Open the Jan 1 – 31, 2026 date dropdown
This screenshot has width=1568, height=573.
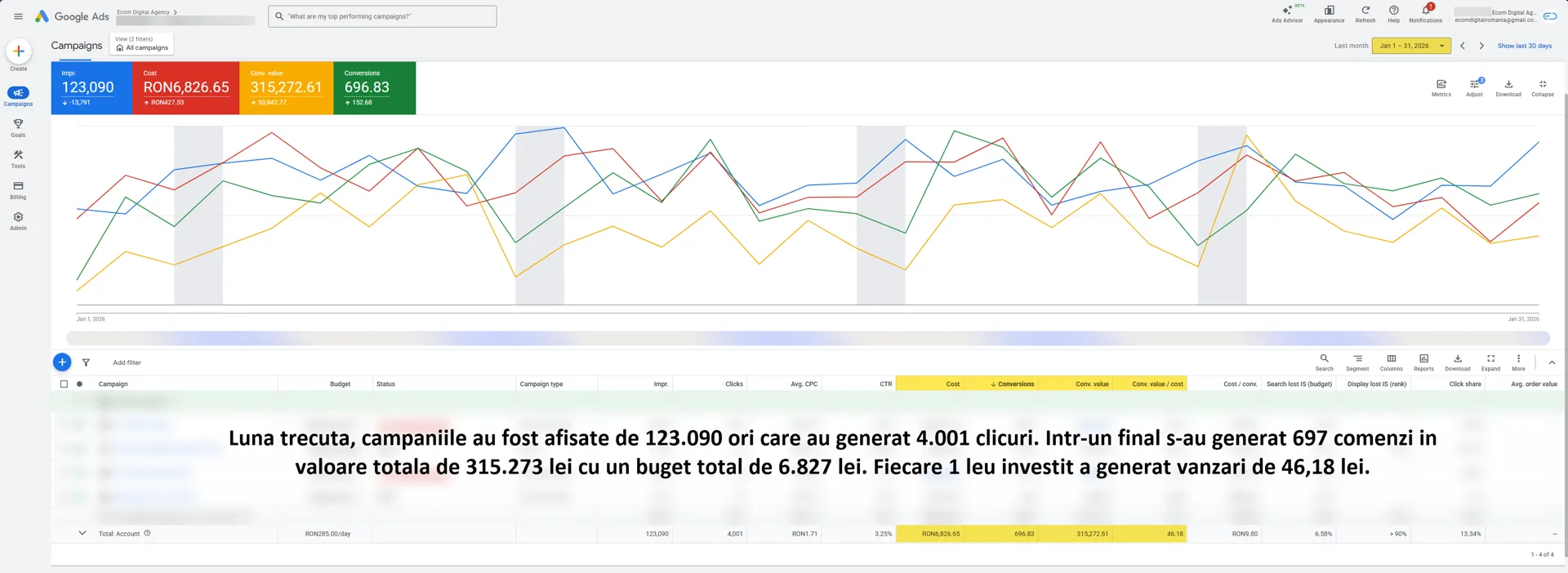coord(1410,46)
